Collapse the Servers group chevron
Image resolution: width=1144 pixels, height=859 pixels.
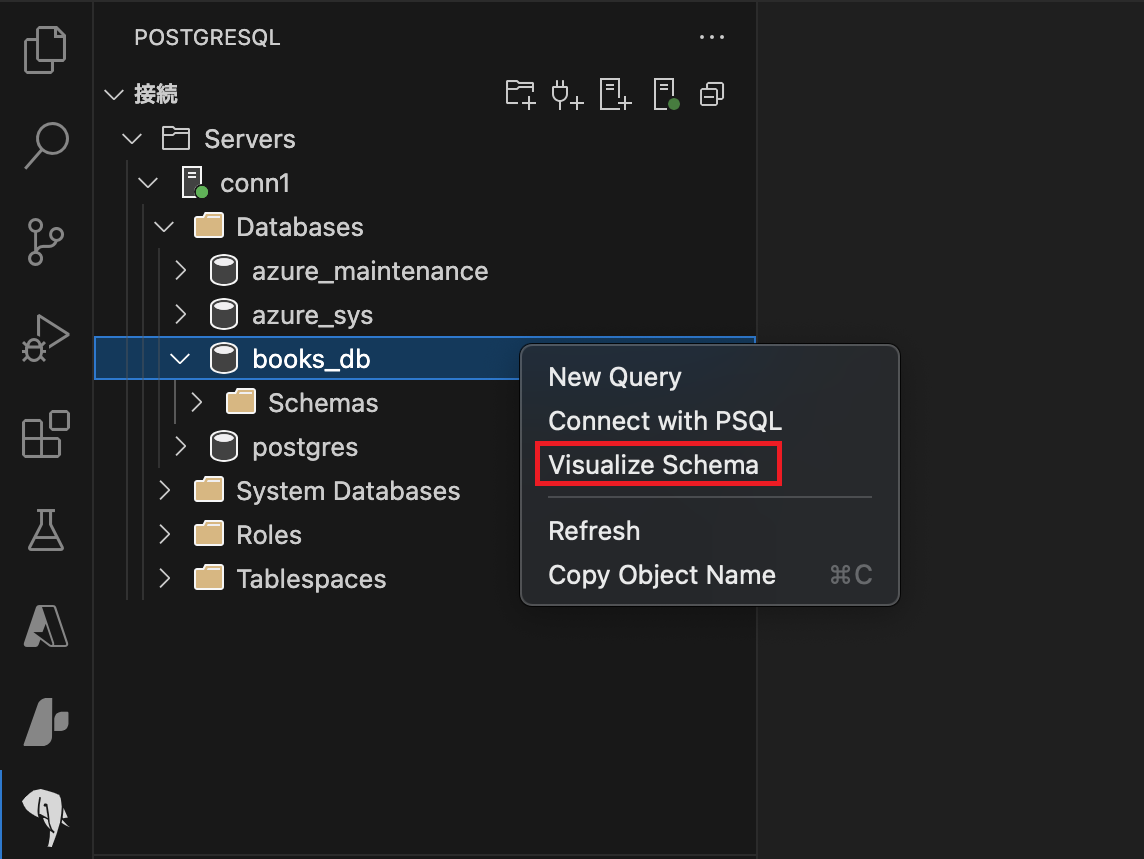[x=132, y=139]
